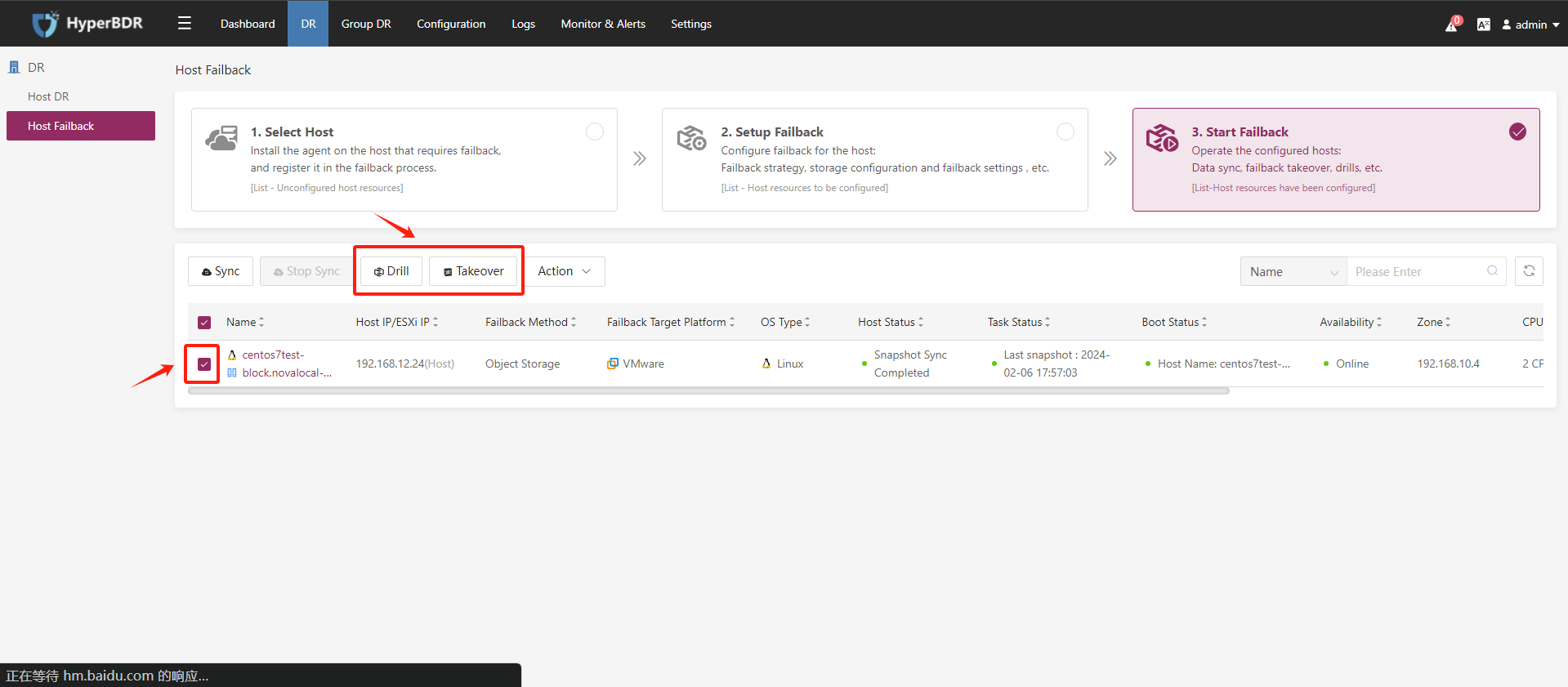Refresh the host list
The height and width of the screenshot is (687, 1568).
1529,271
